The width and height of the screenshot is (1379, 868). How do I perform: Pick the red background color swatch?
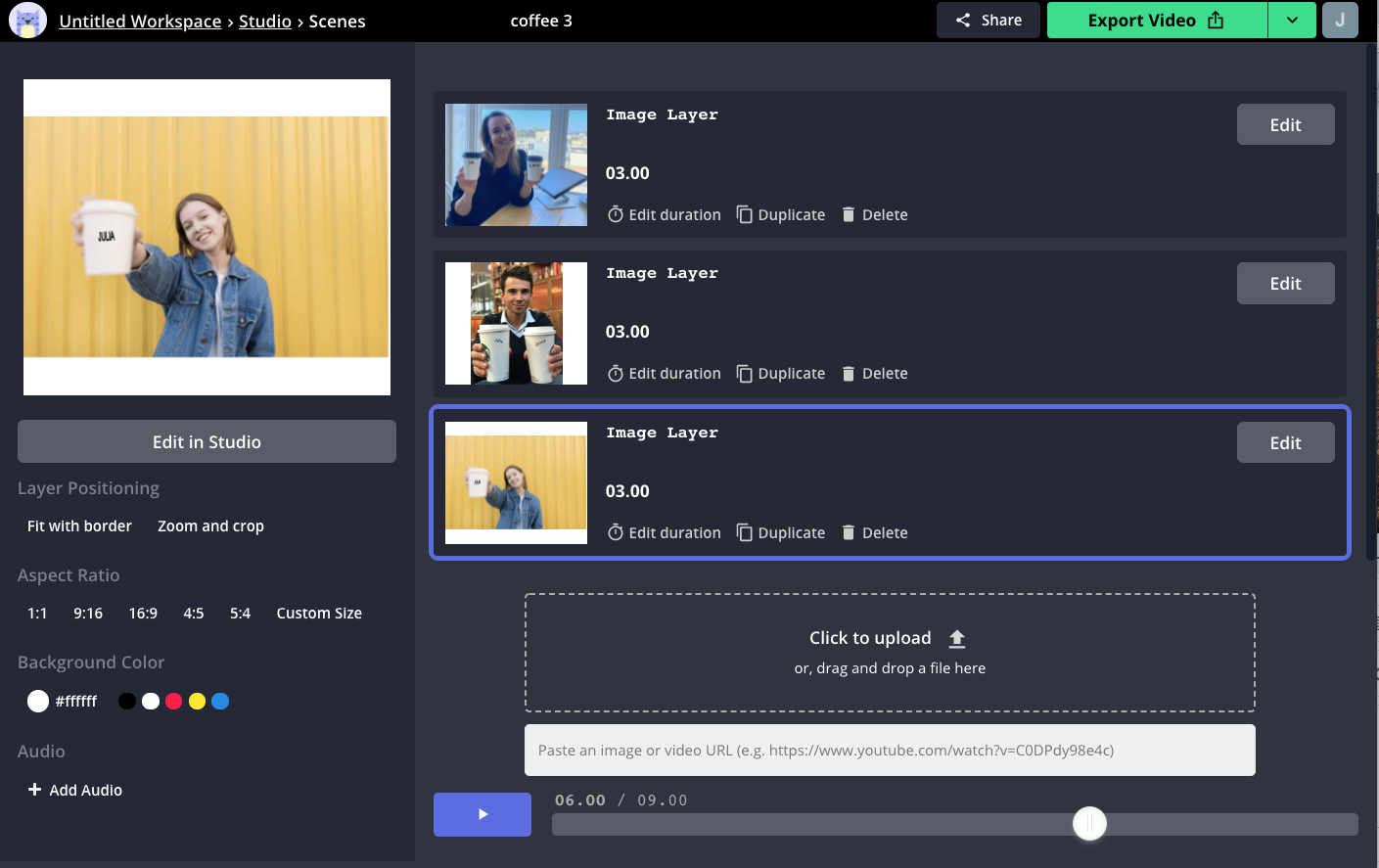coord(174,702)
